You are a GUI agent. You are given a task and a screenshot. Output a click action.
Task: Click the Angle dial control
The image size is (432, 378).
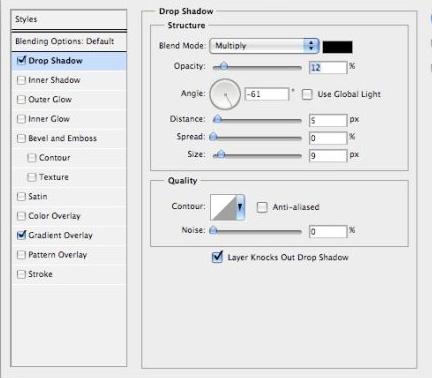[225, 94]
